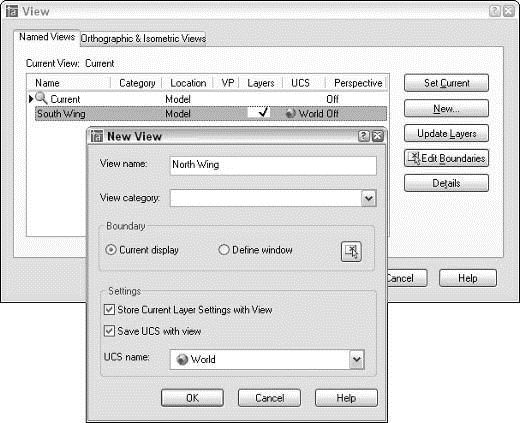
Task: Select the Named Views tab
Action: (x=47, y=37)
